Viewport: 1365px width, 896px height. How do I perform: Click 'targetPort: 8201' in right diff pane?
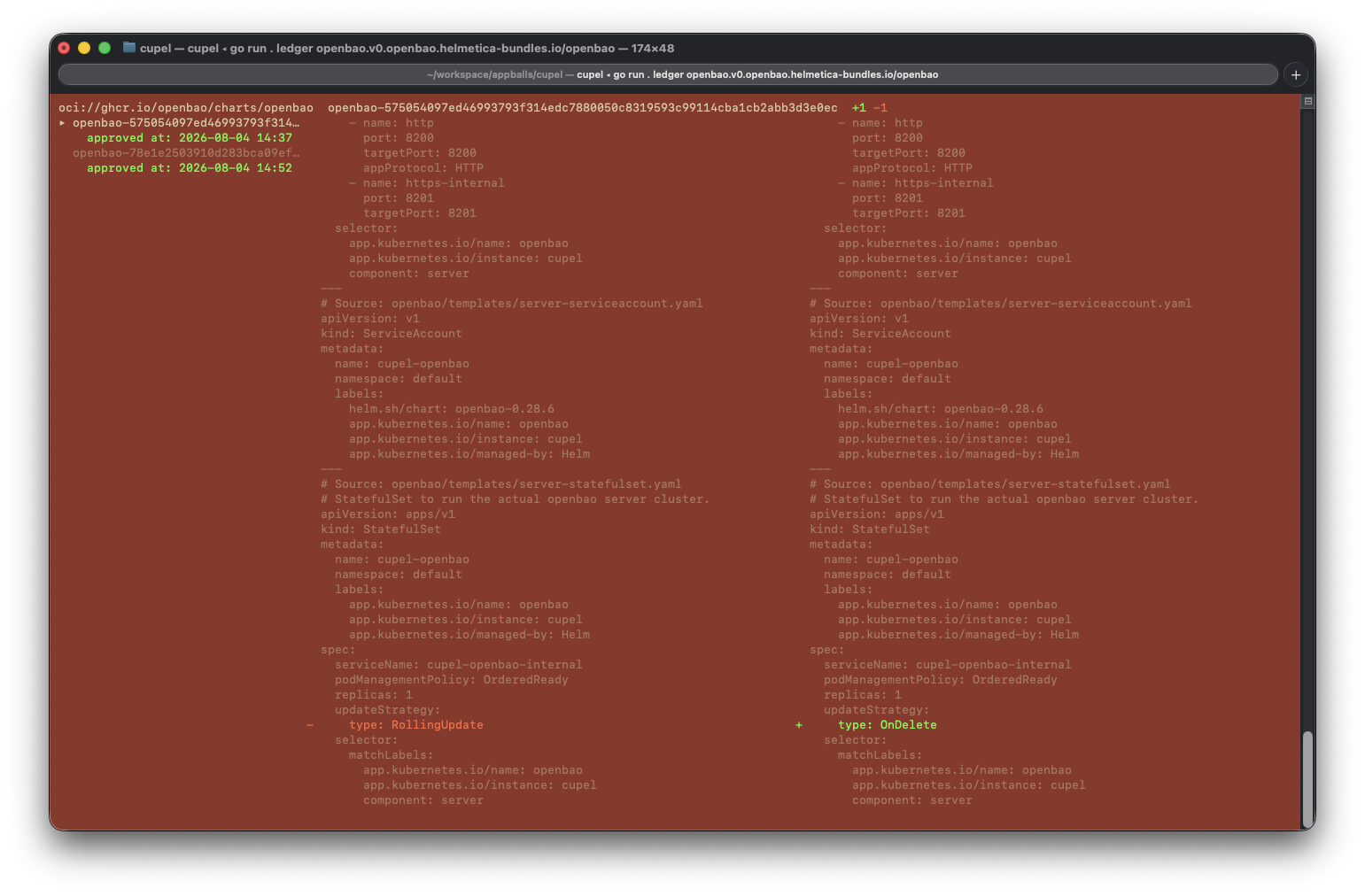click(909, 213)
